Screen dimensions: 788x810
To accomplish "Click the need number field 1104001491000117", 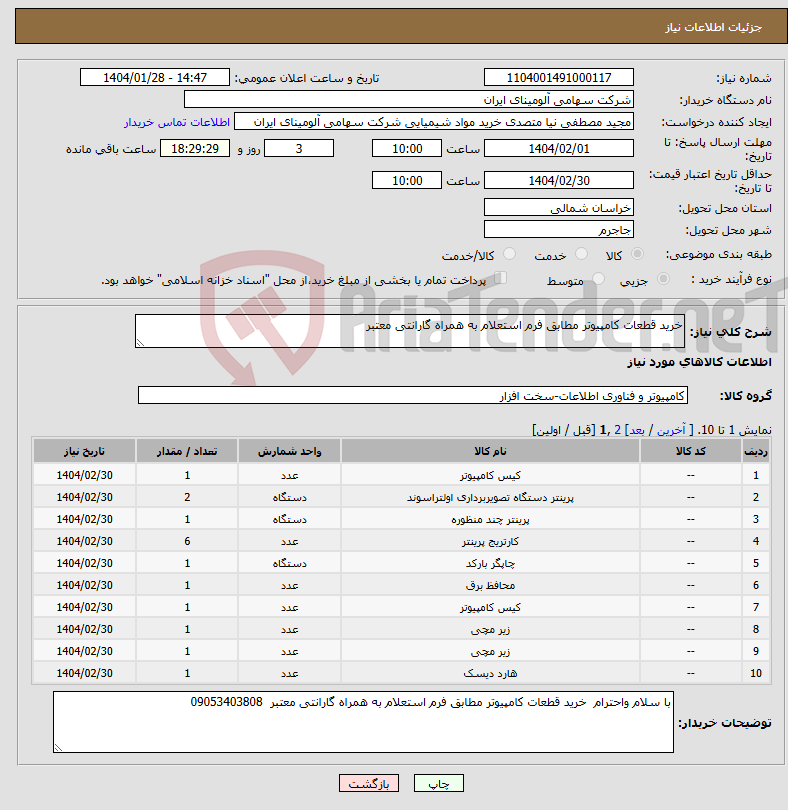I will point(559,77).
